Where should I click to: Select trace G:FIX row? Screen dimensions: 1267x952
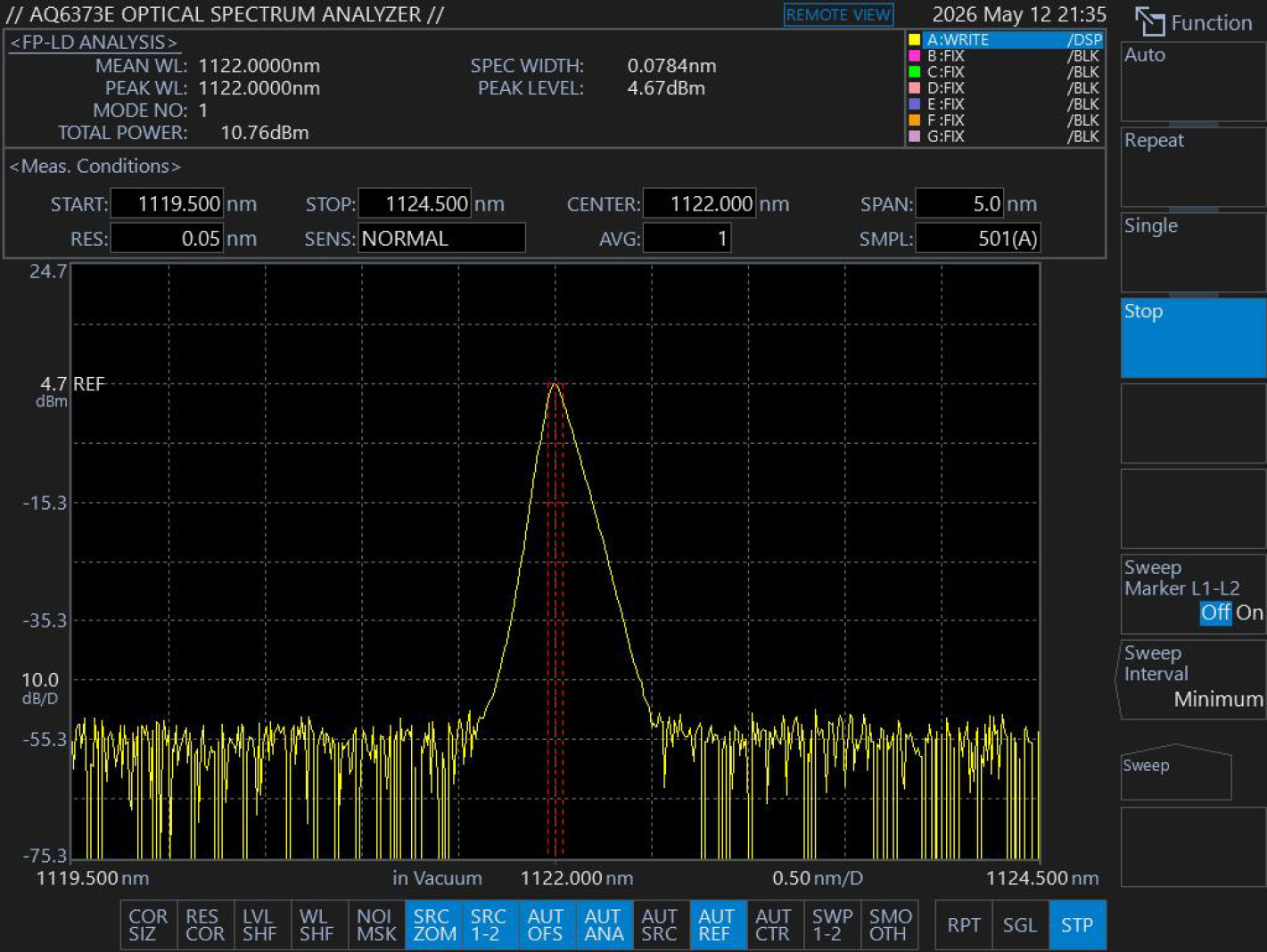(x=1005, y=135)
